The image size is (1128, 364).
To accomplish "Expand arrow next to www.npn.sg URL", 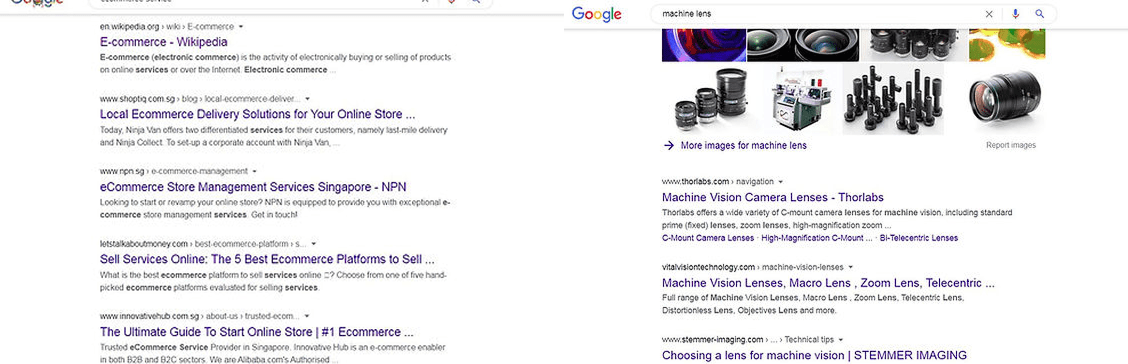I will click(254, 171).
